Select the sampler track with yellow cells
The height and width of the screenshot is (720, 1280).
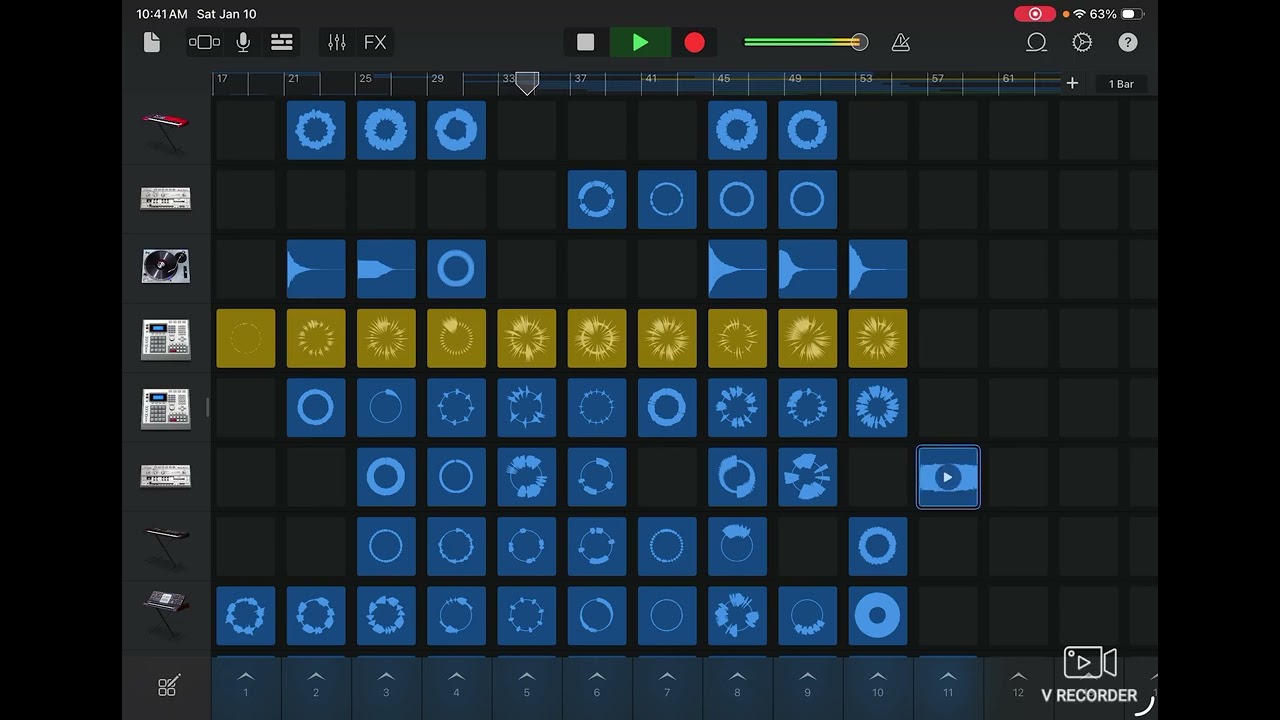coord(165,338)
